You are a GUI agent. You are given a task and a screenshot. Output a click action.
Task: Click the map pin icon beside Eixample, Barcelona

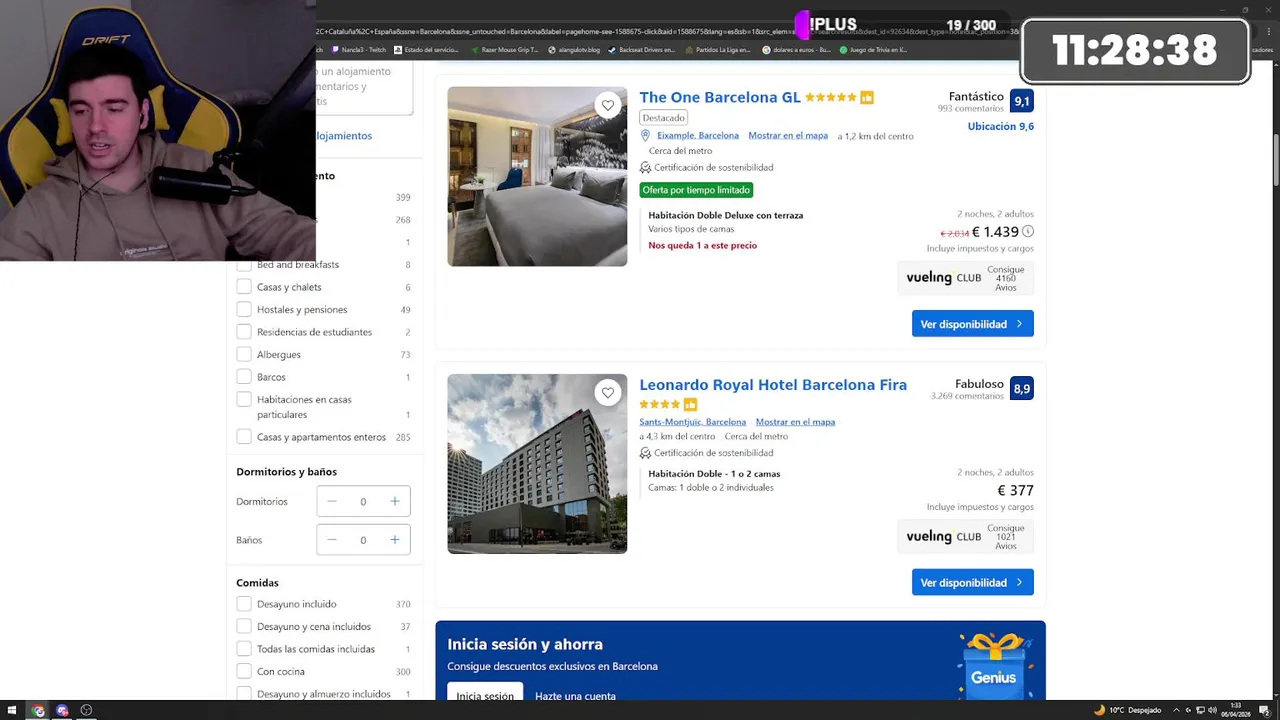click(x=645, y=135)
